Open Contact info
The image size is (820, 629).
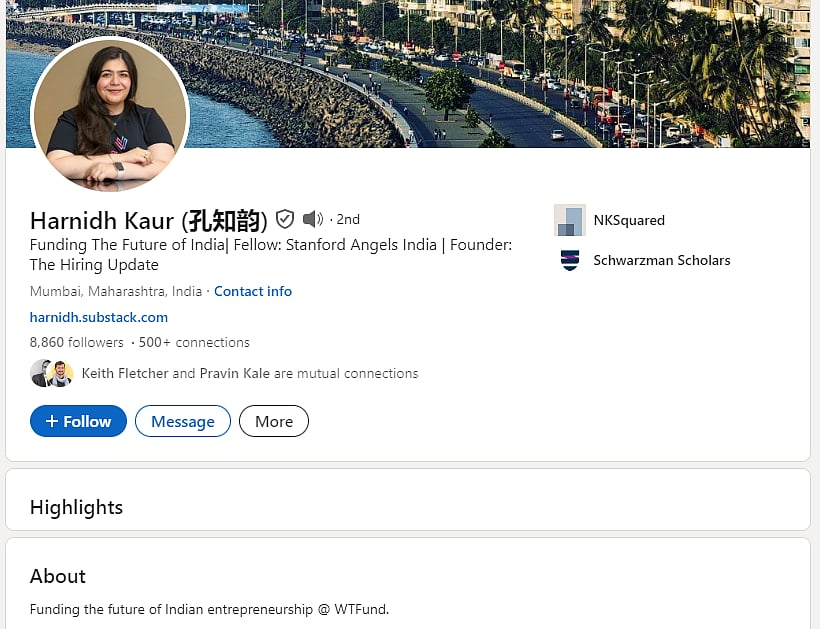(252, 291)
